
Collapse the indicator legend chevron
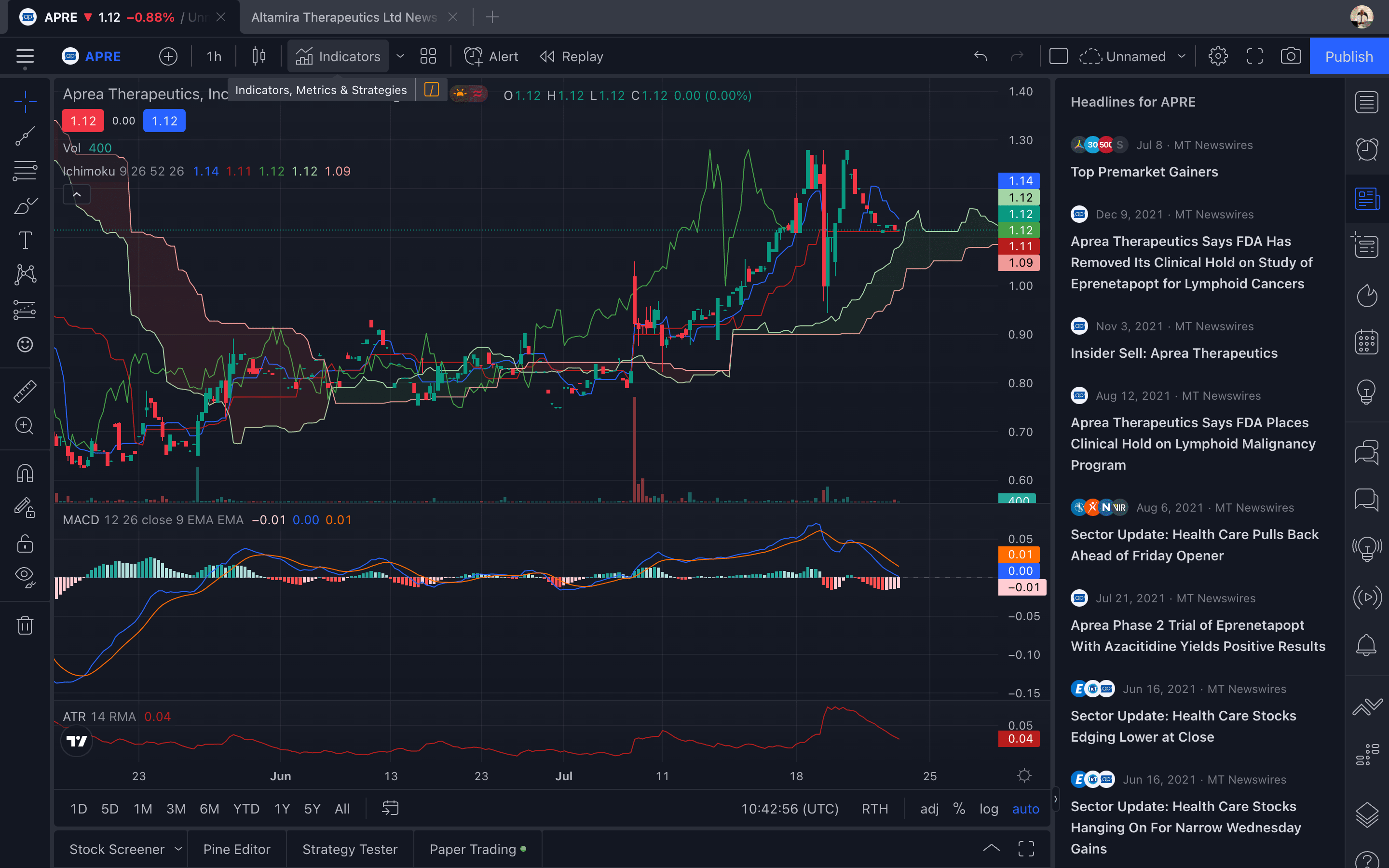point(76,195)
